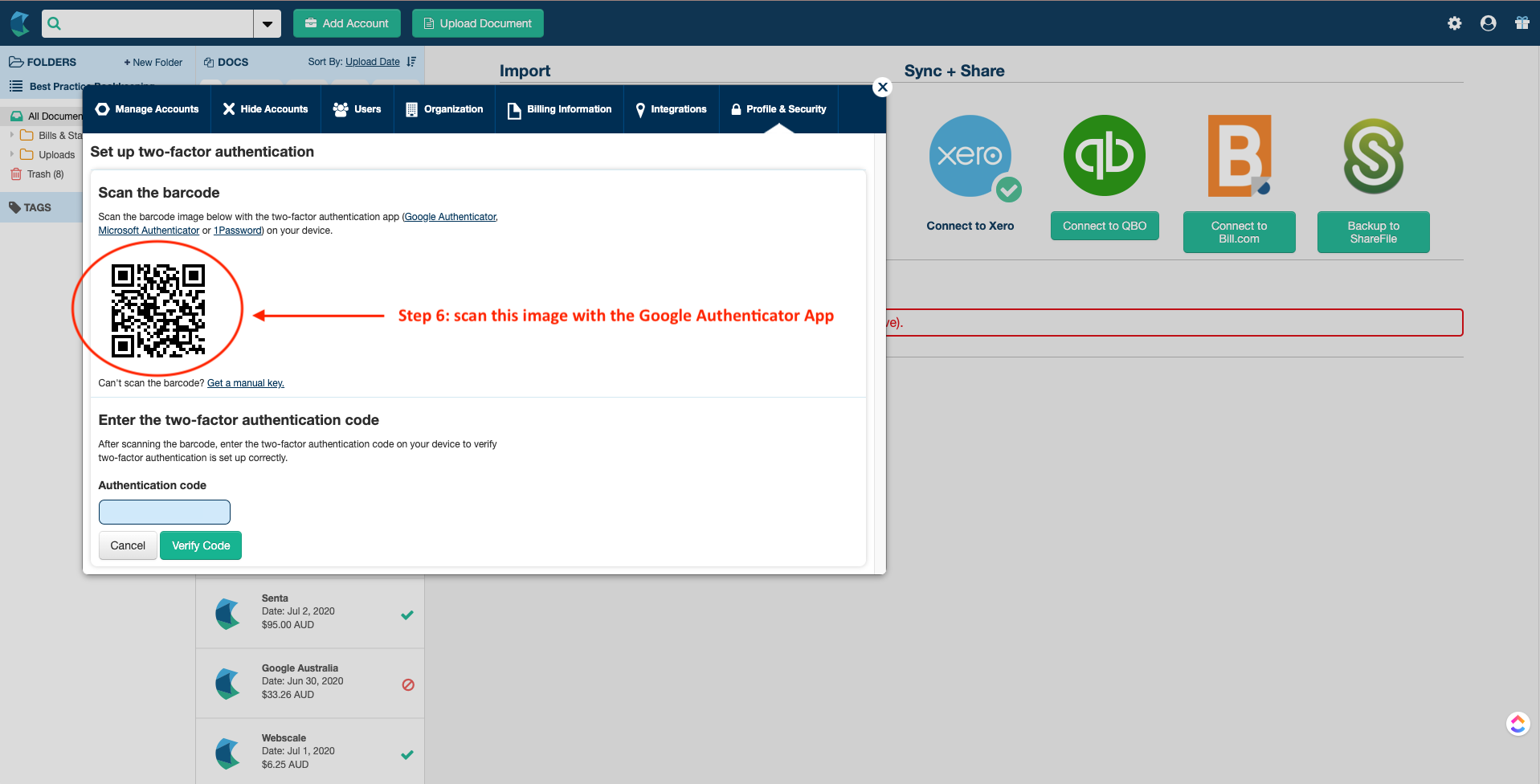Click the Google Australia document logo icon
This screenshot has width=1540, height=784.
[228, 684]
